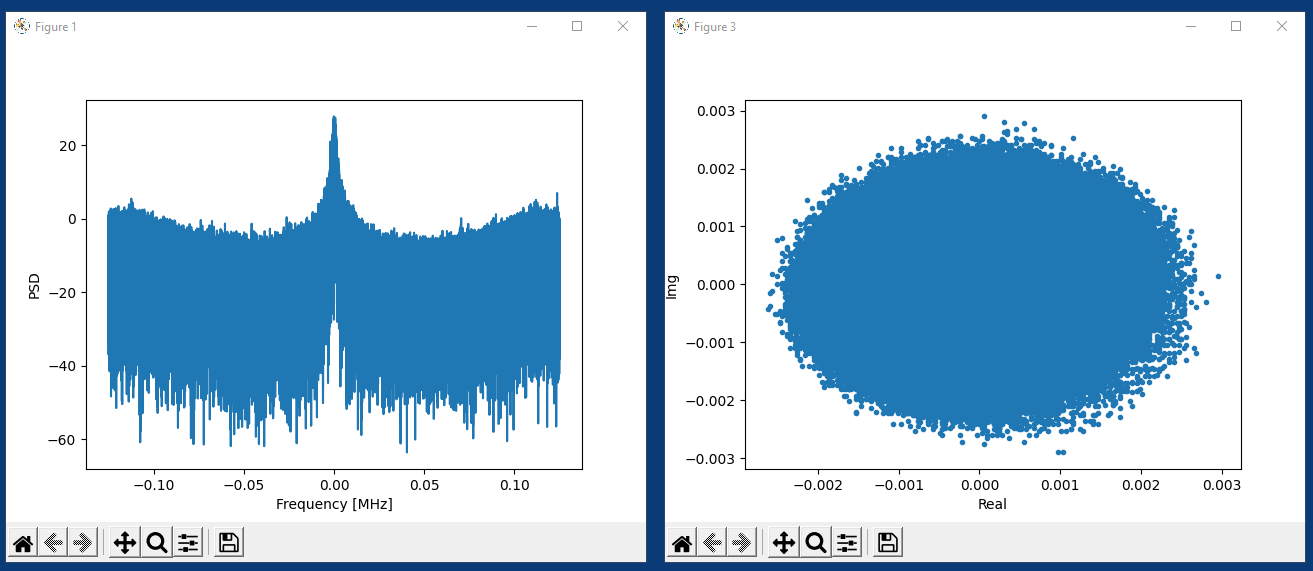Click the 'Frequency [MHz]' axis label

coord(334,504)
